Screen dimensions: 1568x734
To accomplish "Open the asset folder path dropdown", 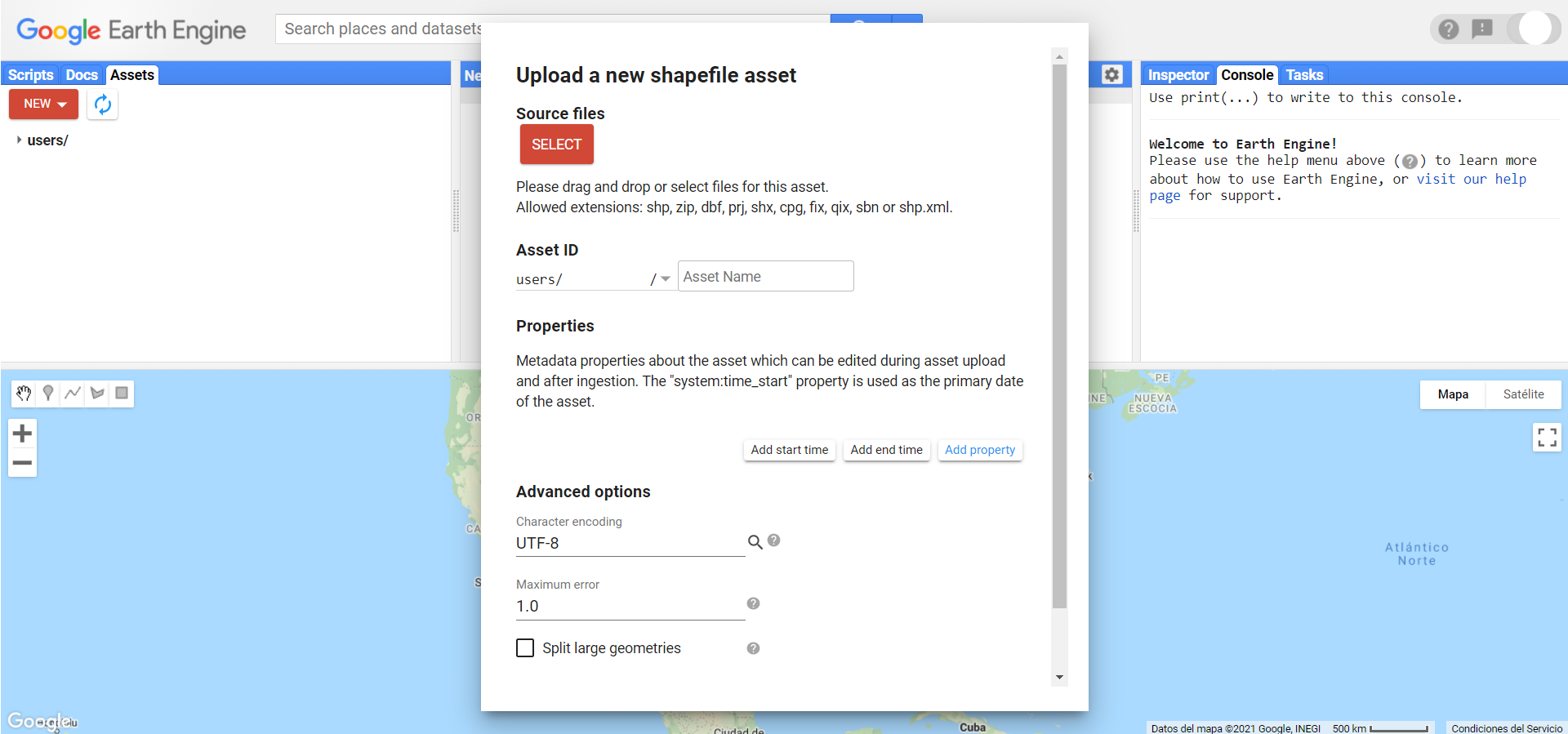I will [x=666, y=279].
